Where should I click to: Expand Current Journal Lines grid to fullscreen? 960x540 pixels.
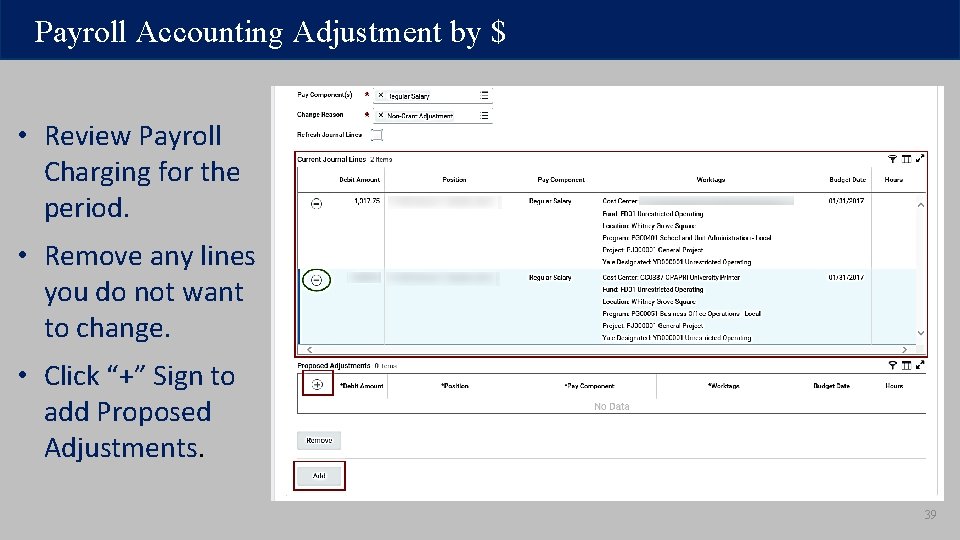click(x=920, y=159)
